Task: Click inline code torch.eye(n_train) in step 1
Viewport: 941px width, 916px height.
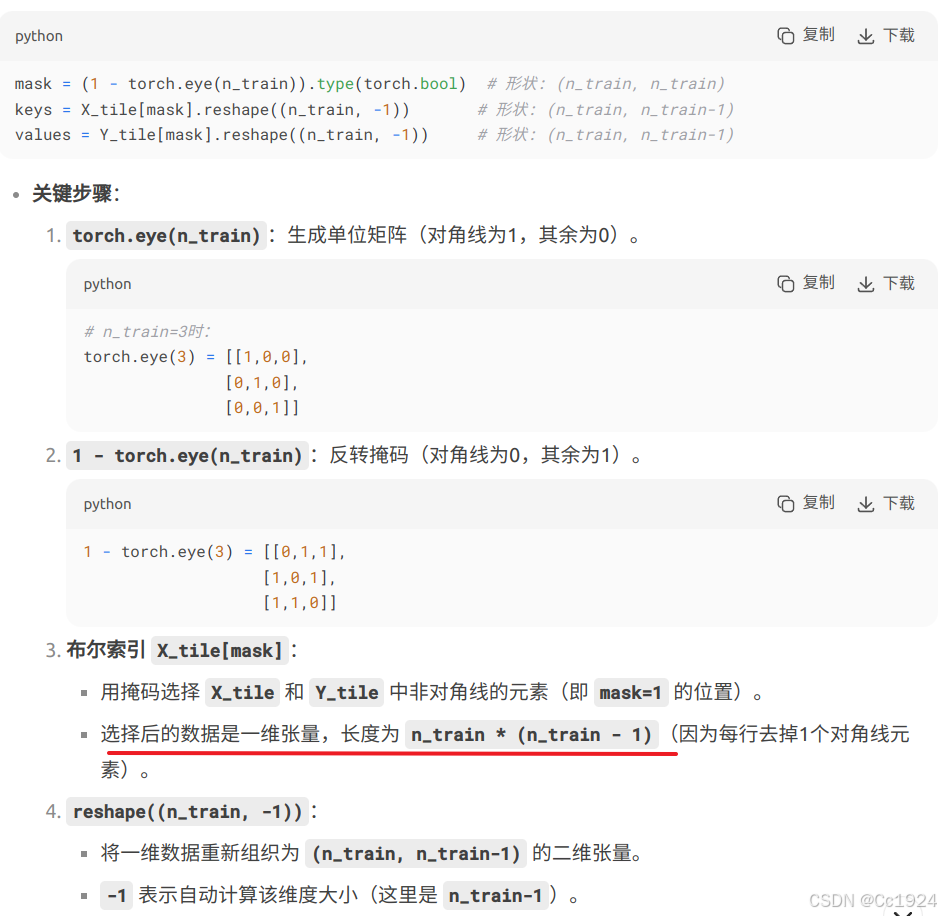Action: point(166,235)
